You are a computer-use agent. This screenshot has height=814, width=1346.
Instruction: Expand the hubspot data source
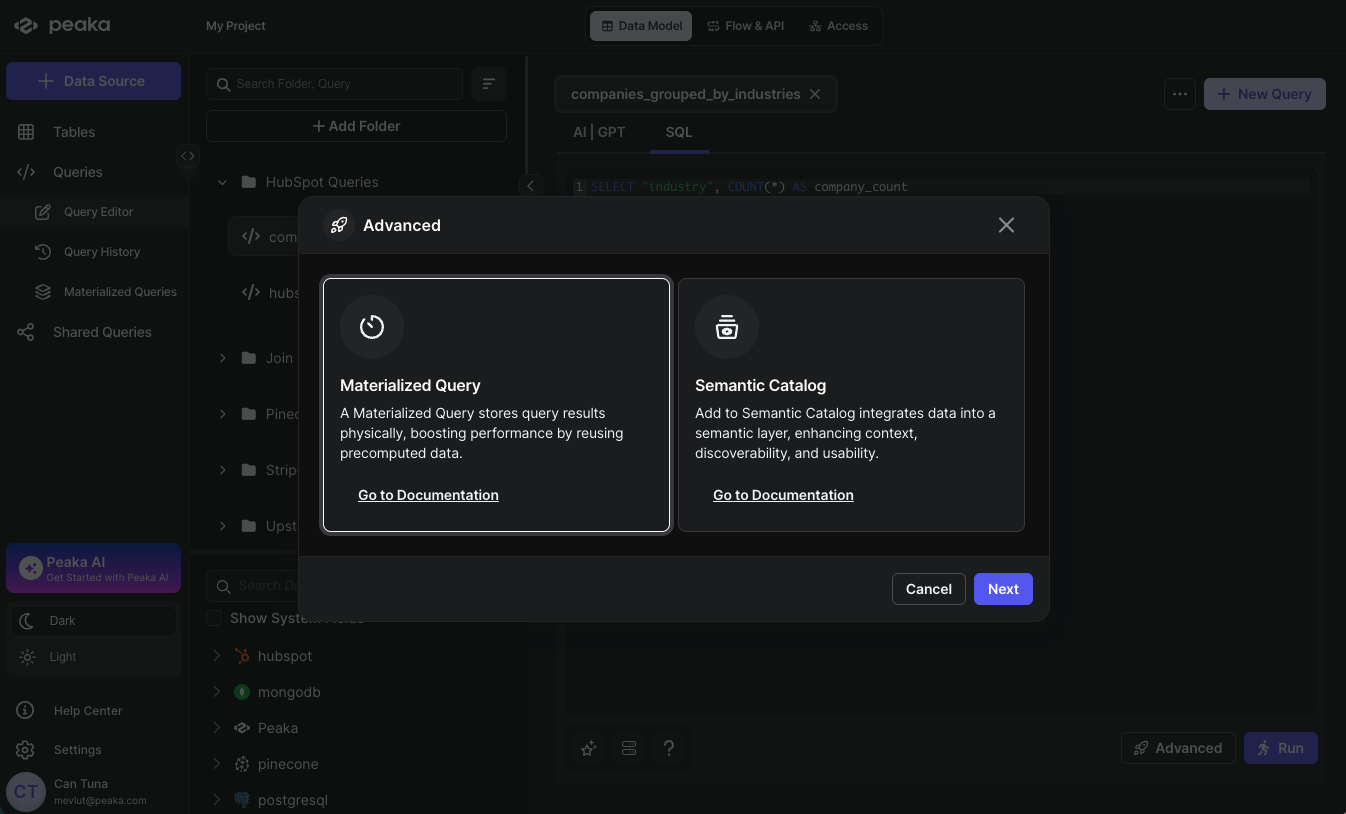pos(217,656)
